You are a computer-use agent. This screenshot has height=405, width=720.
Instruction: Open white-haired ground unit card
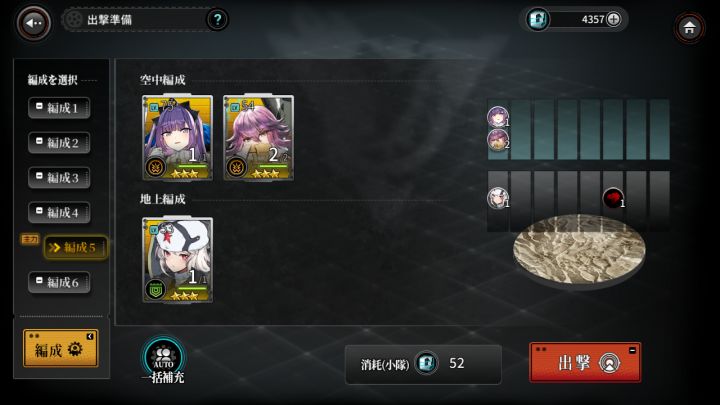[x=177, y=260]
